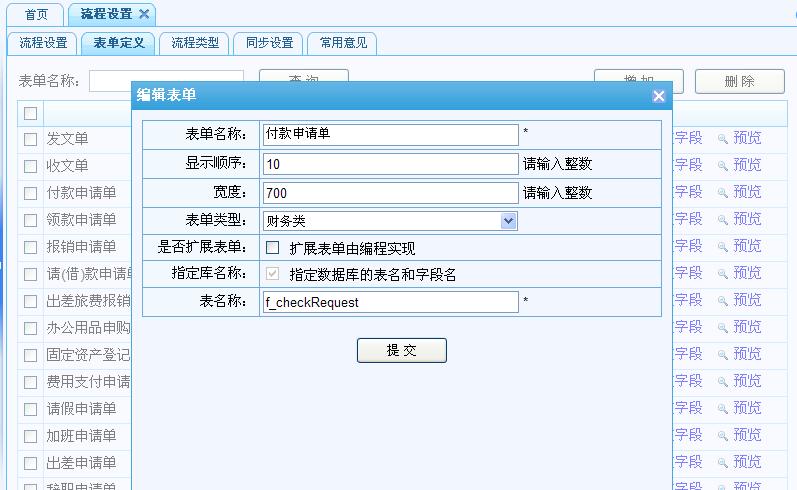Go to the 首页 tab
Image resolution: width=797 pixels, height=490 pixels.
pyautogui.click(x=35, y=14)
